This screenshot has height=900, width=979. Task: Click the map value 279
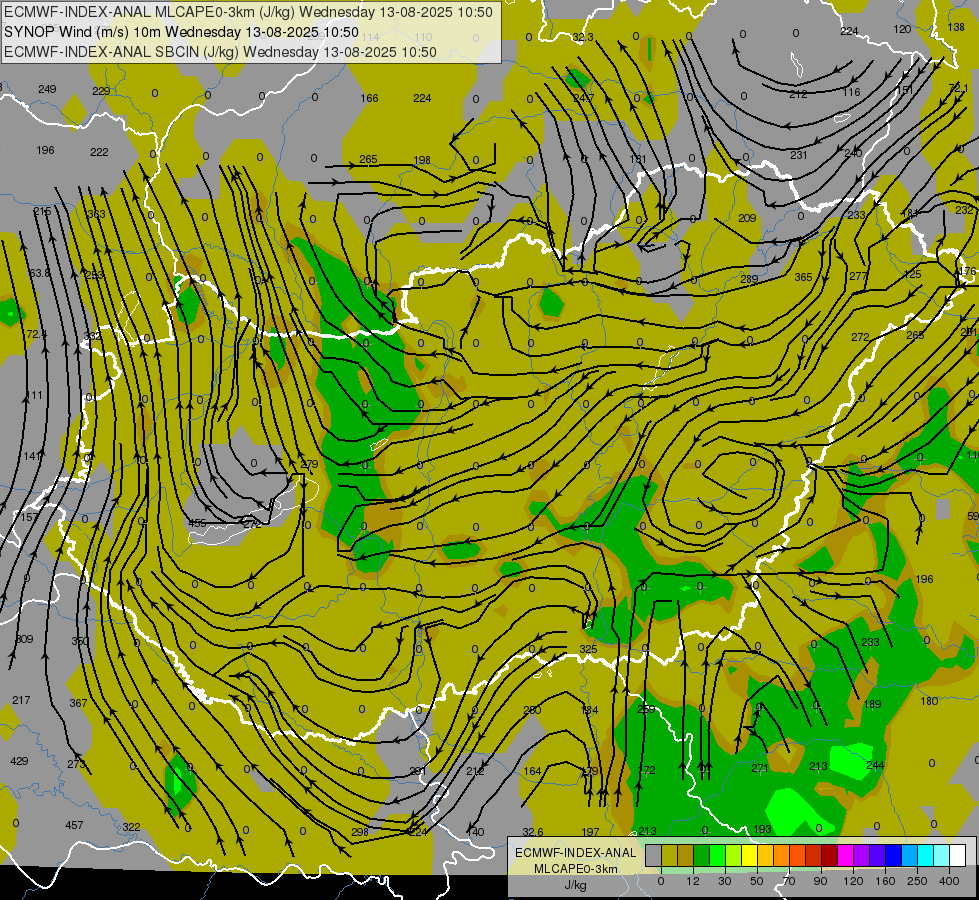(x=309, y=464)
